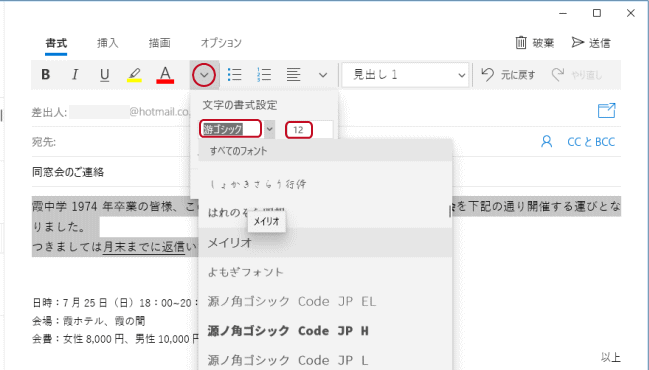Choose 源ノ角ゴシック Code JP H font
Viewport: 649px width, 370px height.
point(325,331)
